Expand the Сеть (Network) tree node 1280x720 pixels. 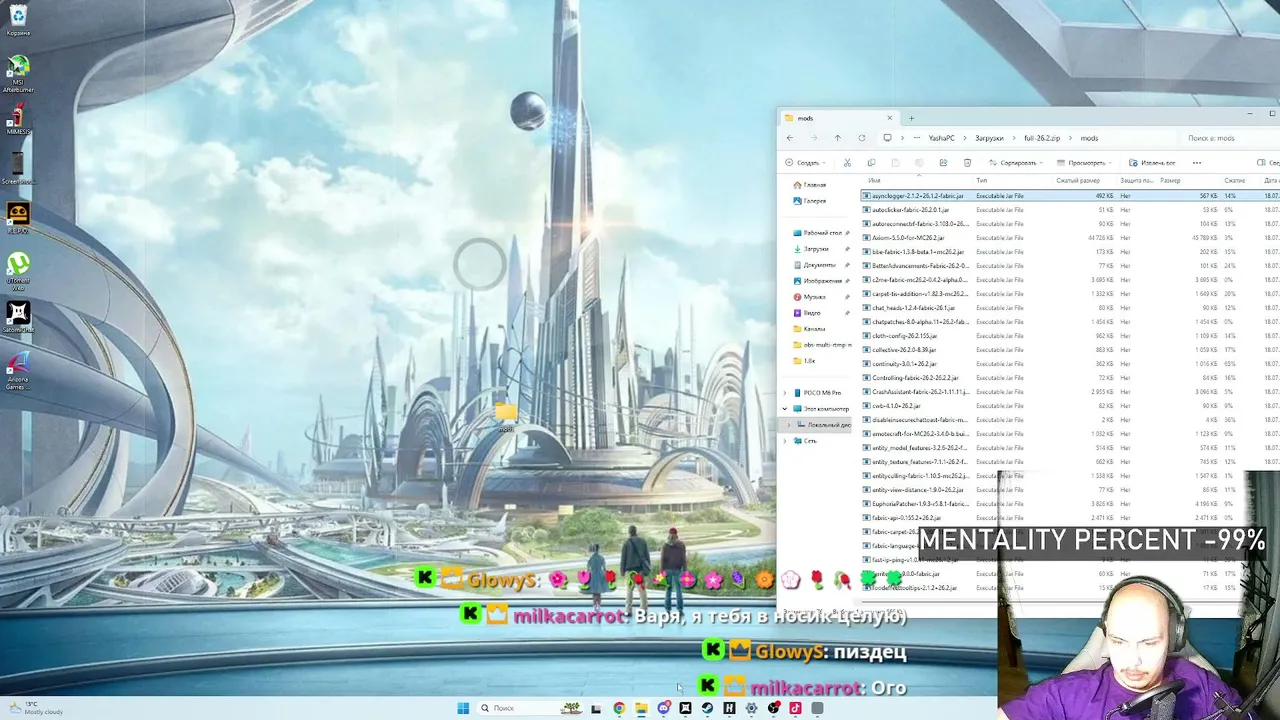[785, 441]
